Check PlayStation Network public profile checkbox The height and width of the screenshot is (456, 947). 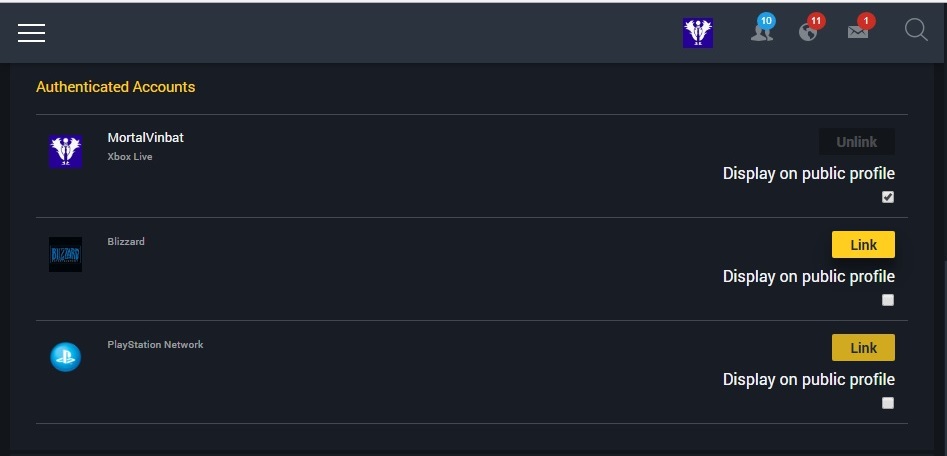coord(887,403)
